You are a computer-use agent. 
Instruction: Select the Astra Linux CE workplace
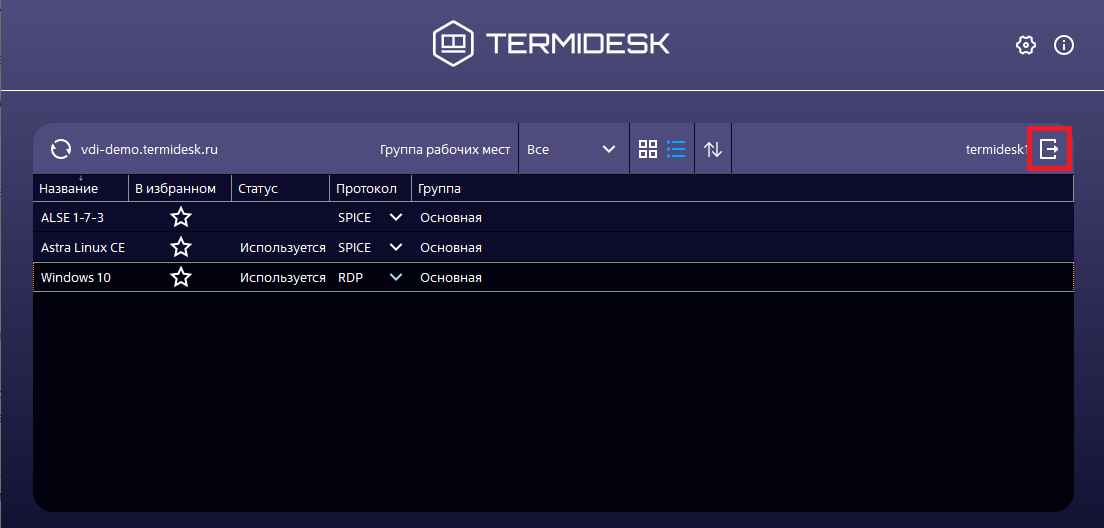(83, 247)
